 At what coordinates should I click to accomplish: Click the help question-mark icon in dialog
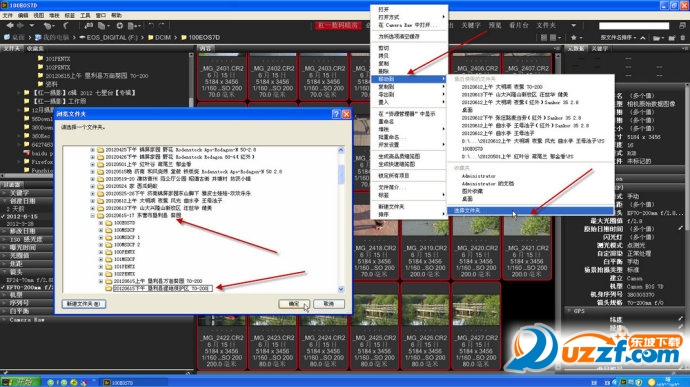point(336,114)
